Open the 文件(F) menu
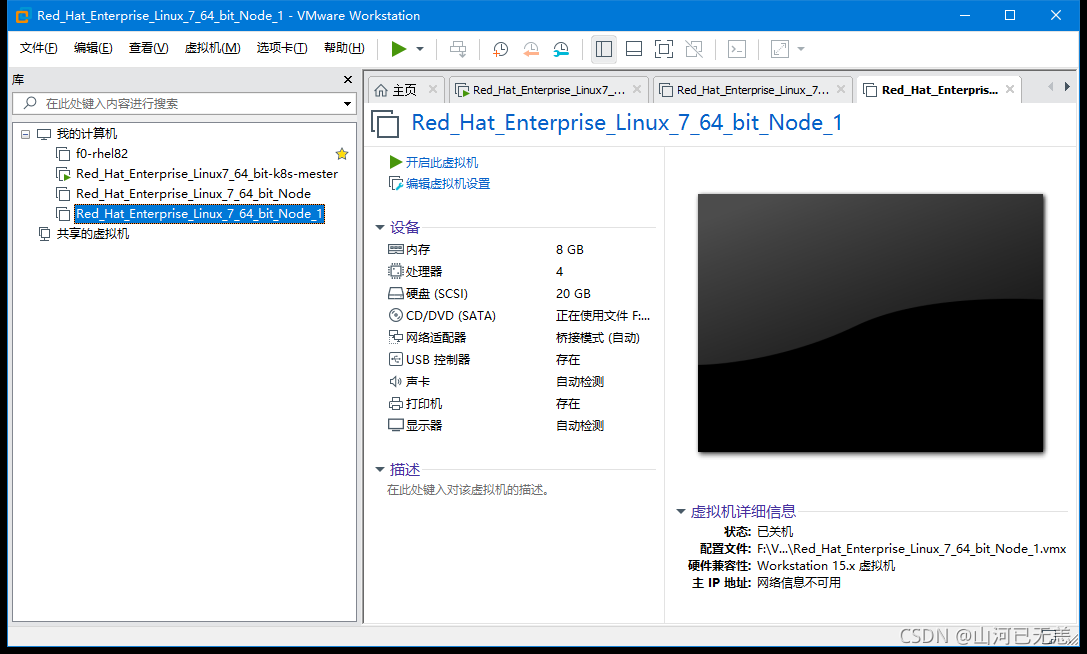The image size is (1087, 654). pos(38,48)
